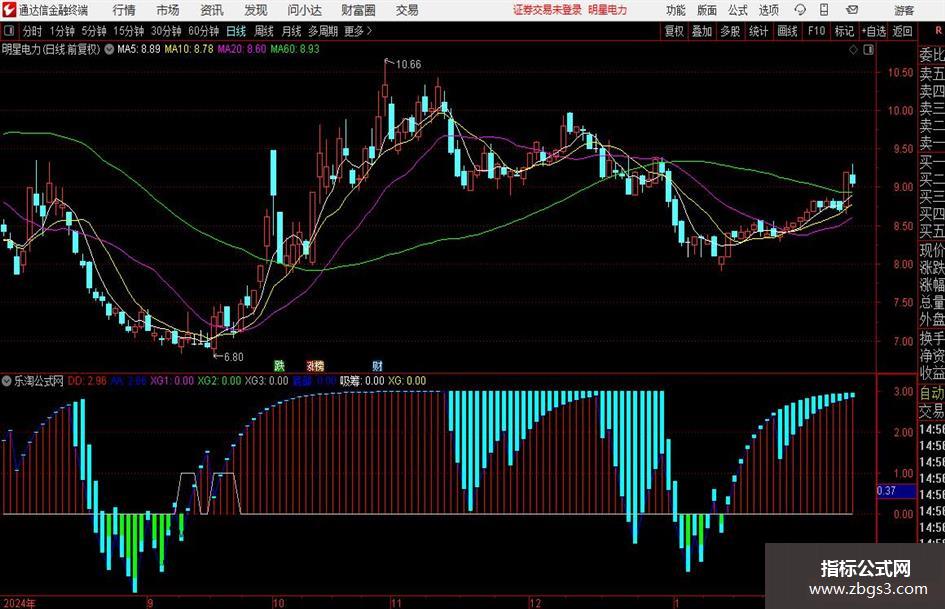
Task: Toggle the right sidebar panel icon
Action: 868,49
